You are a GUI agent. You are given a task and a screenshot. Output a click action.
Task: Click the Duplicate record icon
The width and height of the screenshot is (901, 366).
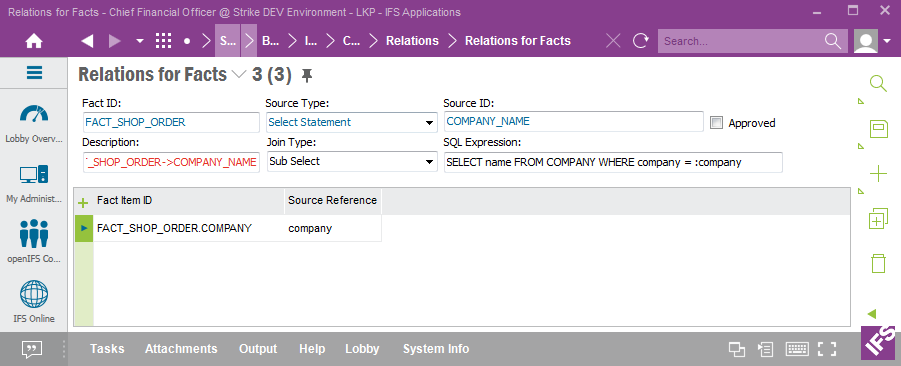coord(879,219)
